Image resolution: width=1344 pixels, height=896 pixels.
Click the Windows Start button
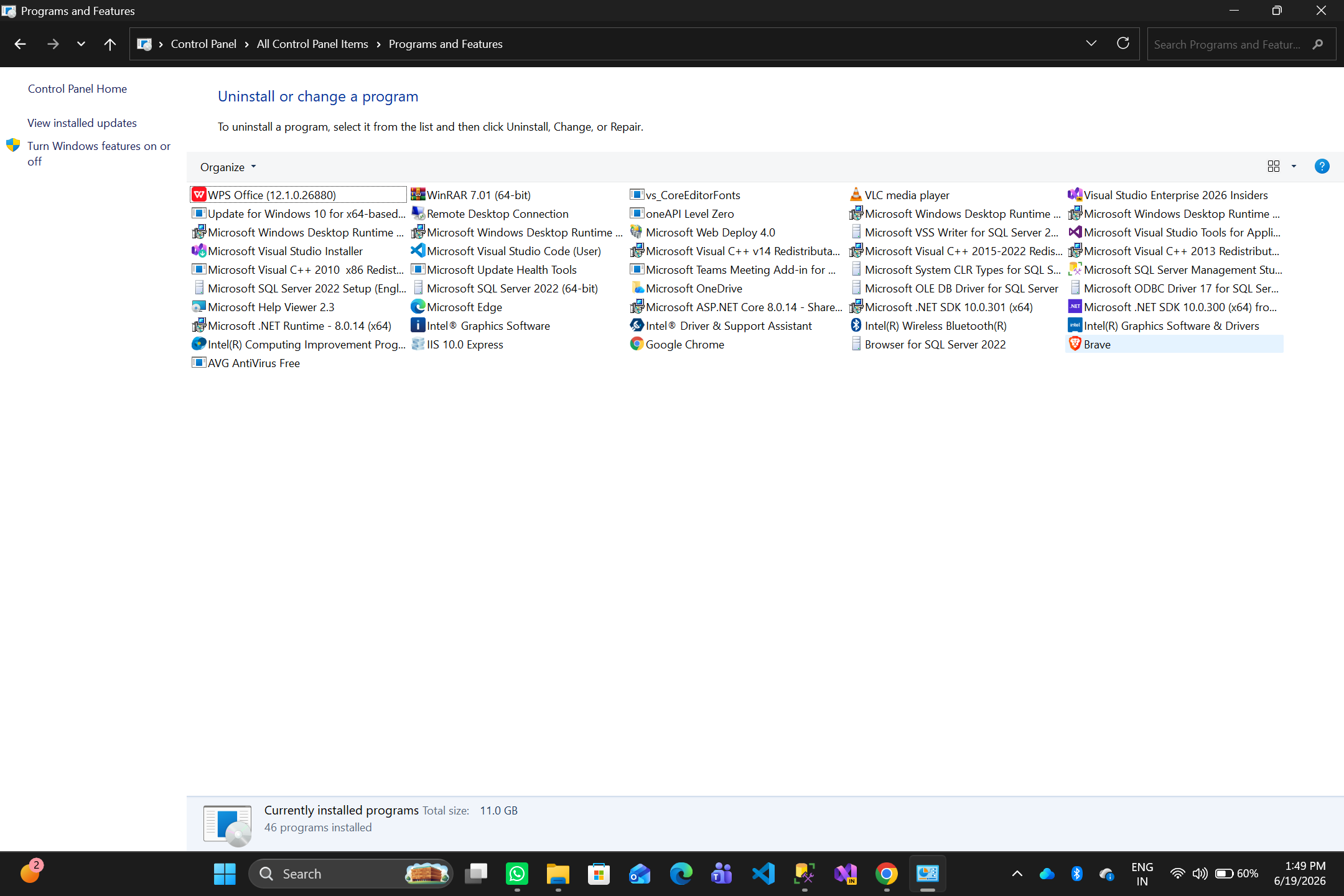coord(225,874)
